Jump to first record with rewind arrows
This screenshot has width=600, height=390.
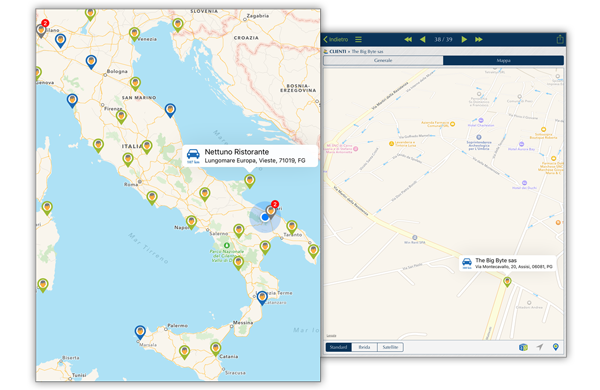tap(408, 39)
